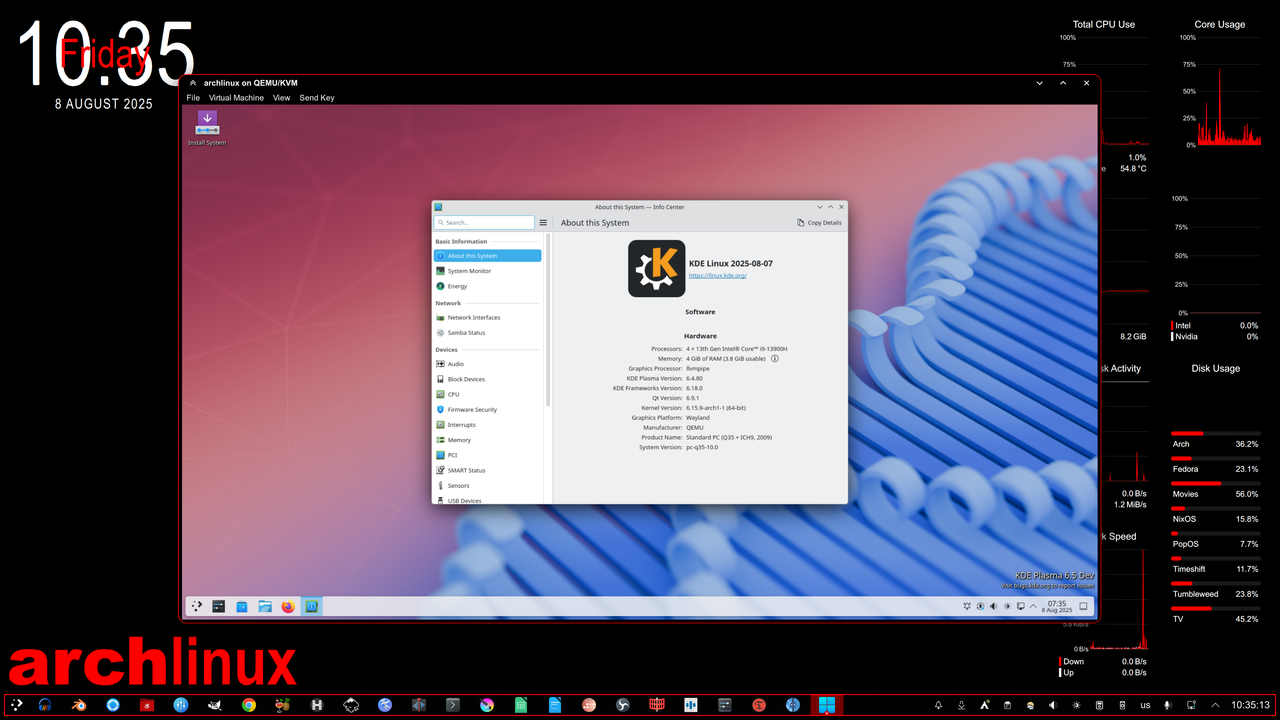Select Interrupts in sidebar

(488, 425)
